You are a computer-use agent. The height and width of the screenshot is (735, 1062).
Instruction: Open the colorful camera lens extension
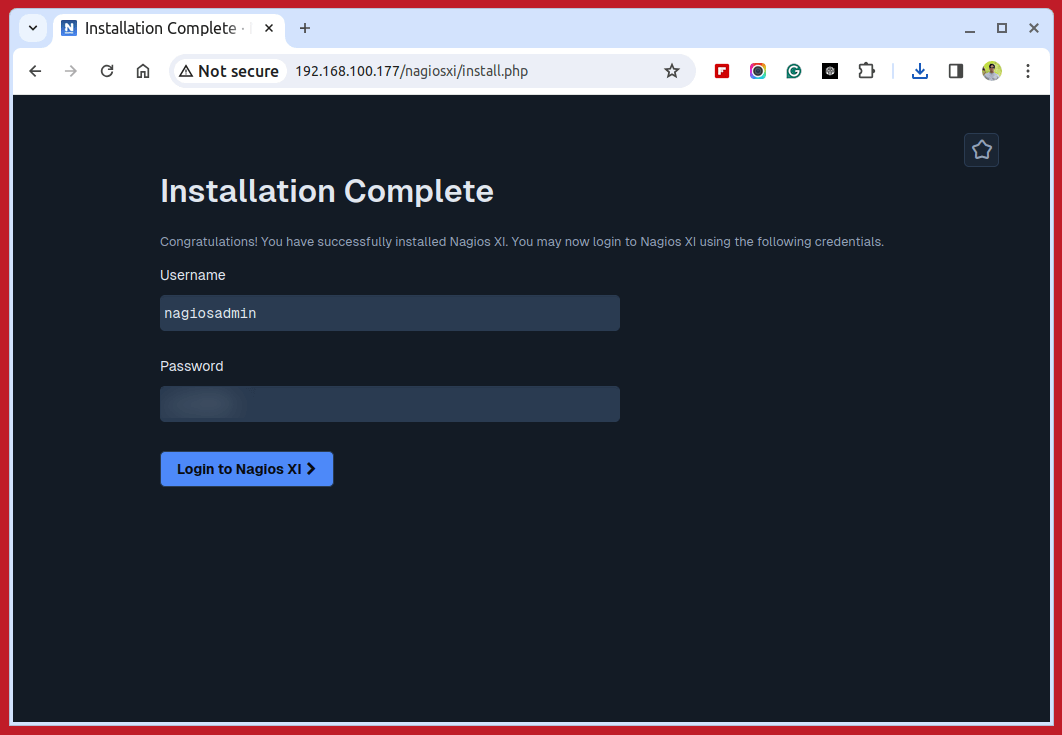point(758,71)
